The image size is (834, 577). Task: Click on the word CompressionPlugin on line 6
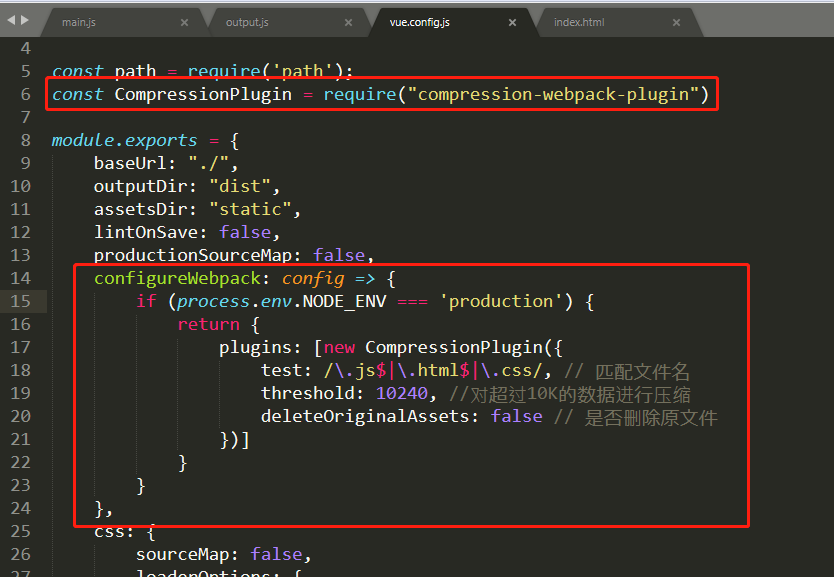203,95
